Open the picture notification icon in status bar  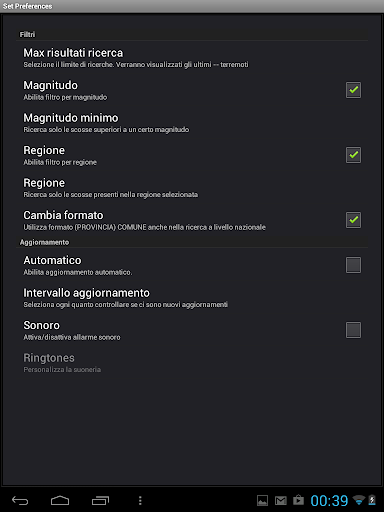coord(262,500)
